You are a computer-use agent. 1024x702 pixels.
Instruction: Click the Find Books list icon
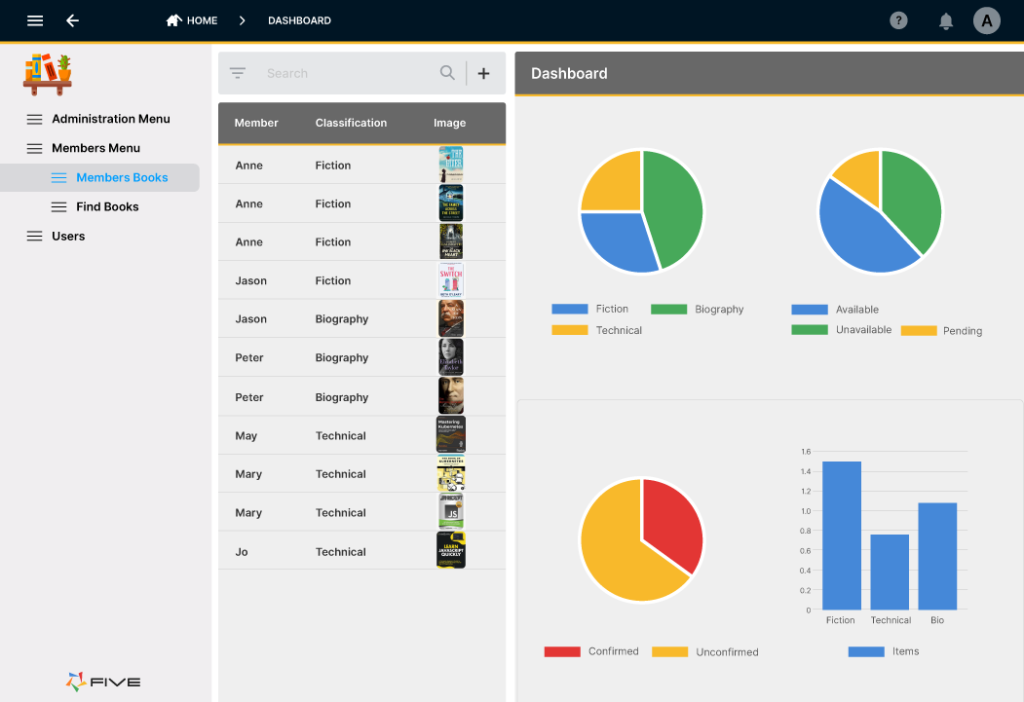coord(59,207)
